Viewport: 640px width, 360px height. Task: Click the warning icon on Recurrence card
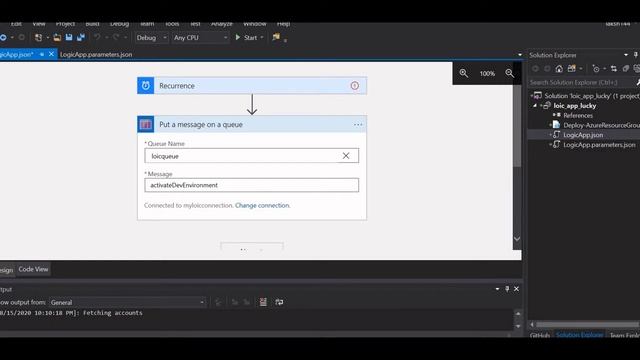point(355,86)
